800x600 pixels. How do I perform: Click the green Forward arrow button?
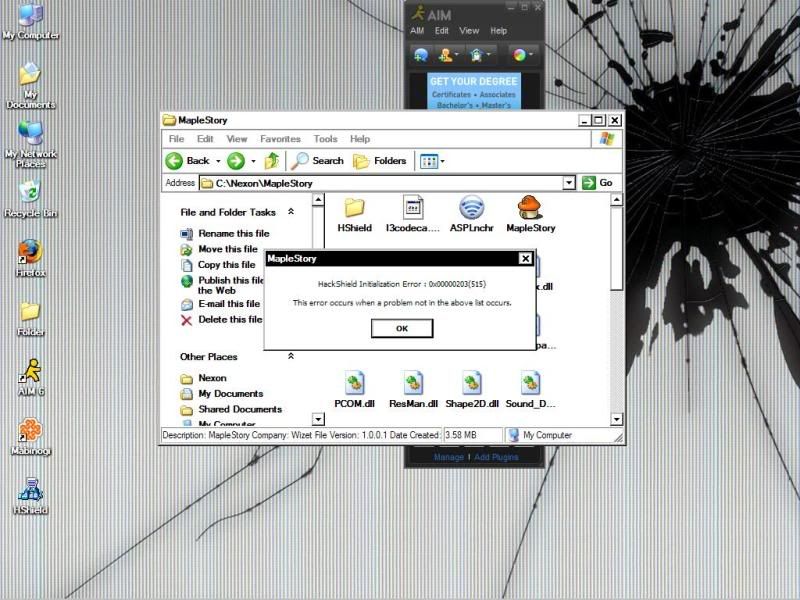[236, 161]
